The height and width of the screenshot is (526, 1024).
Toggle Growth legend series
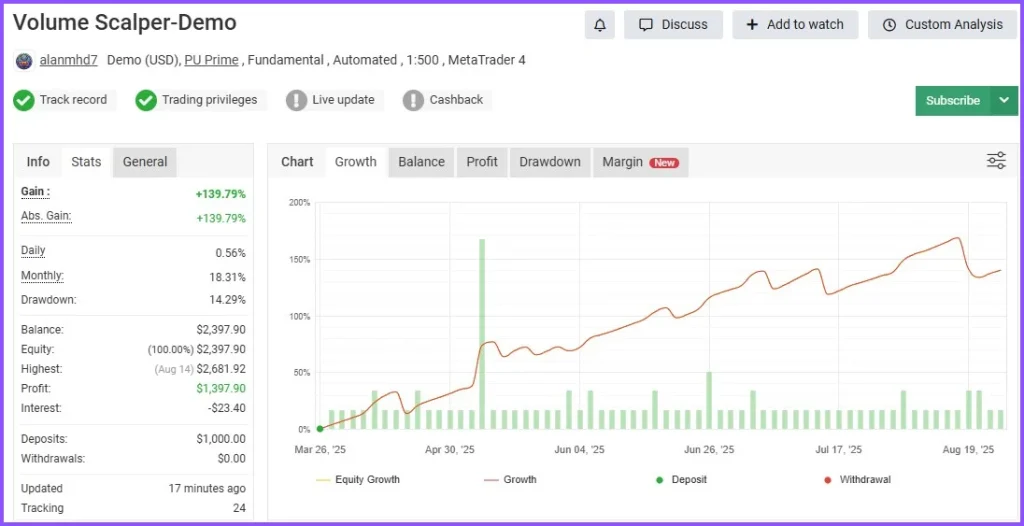coord(511,480)
